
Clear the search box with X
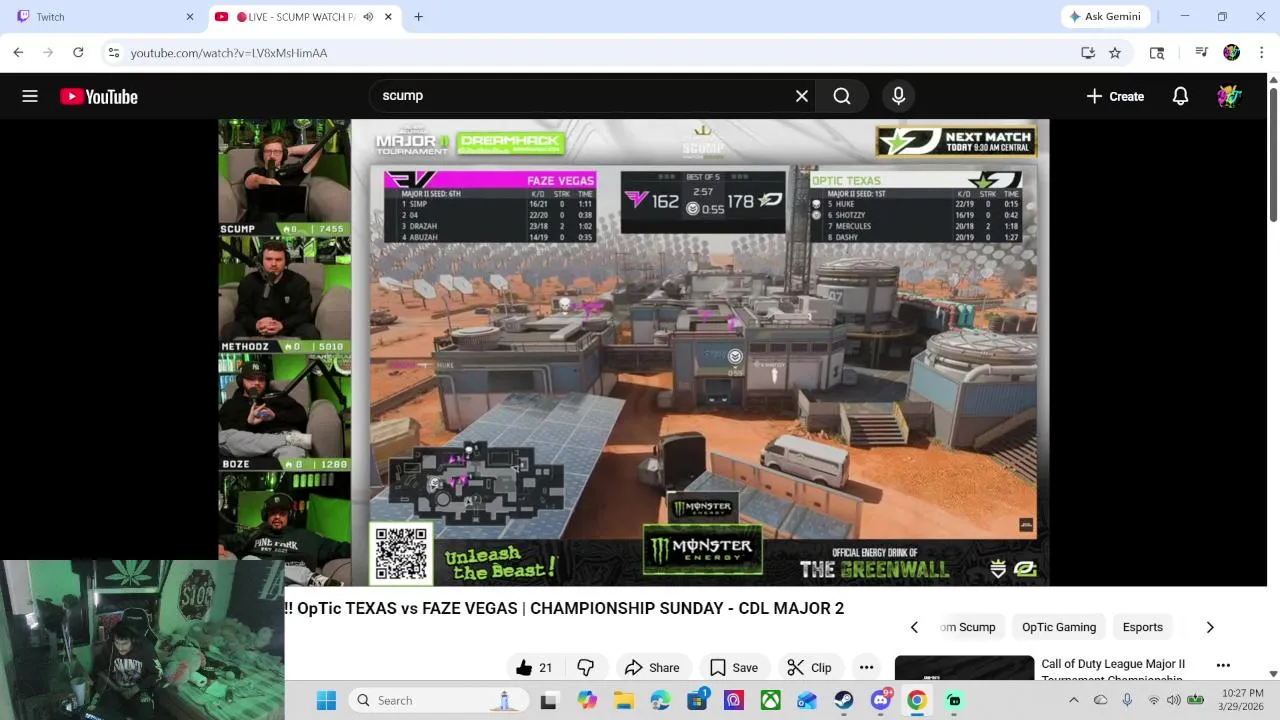click(x=801, y=96)
